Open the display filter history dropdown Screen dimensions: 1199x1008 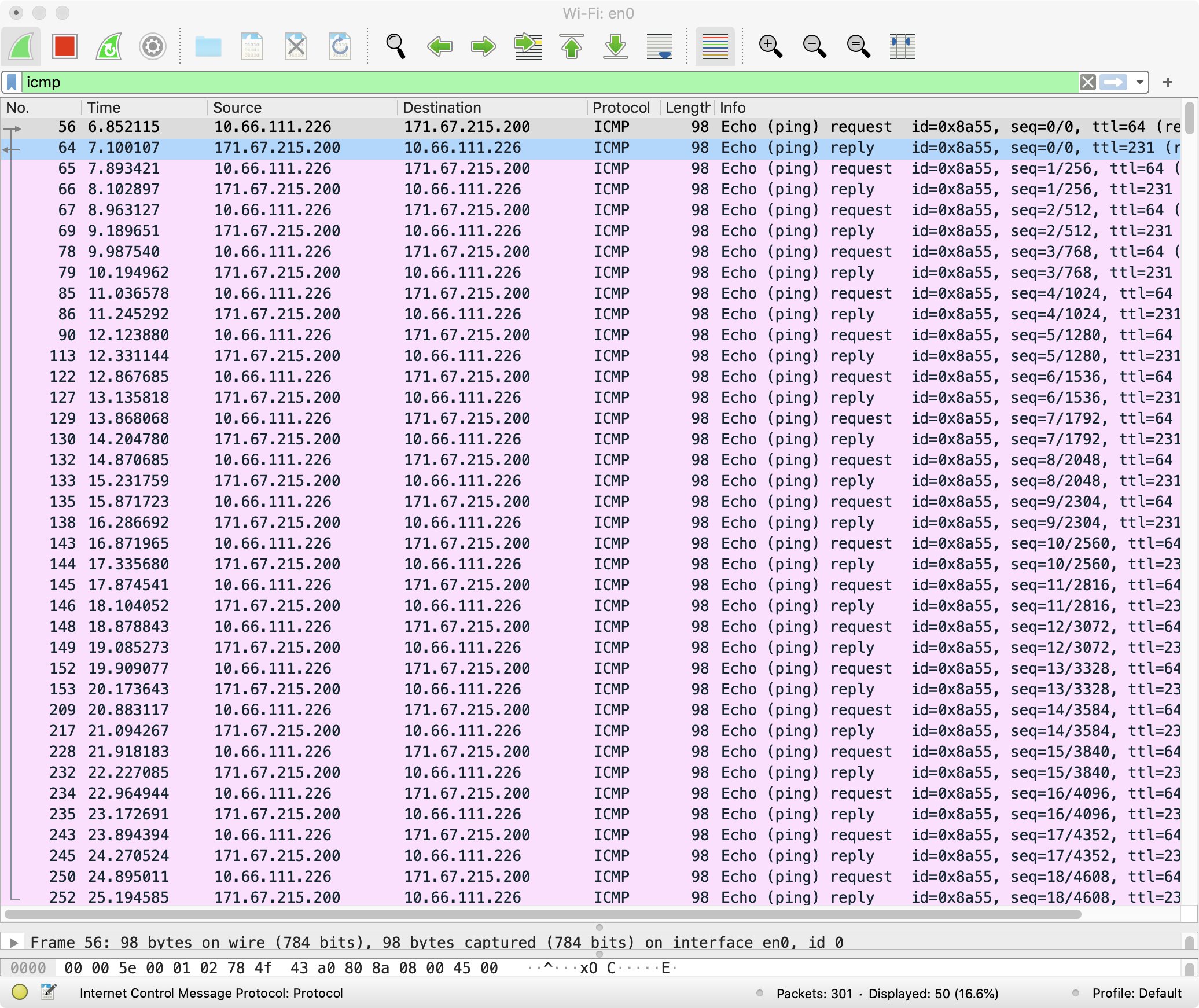click(x=1139, y=82)
